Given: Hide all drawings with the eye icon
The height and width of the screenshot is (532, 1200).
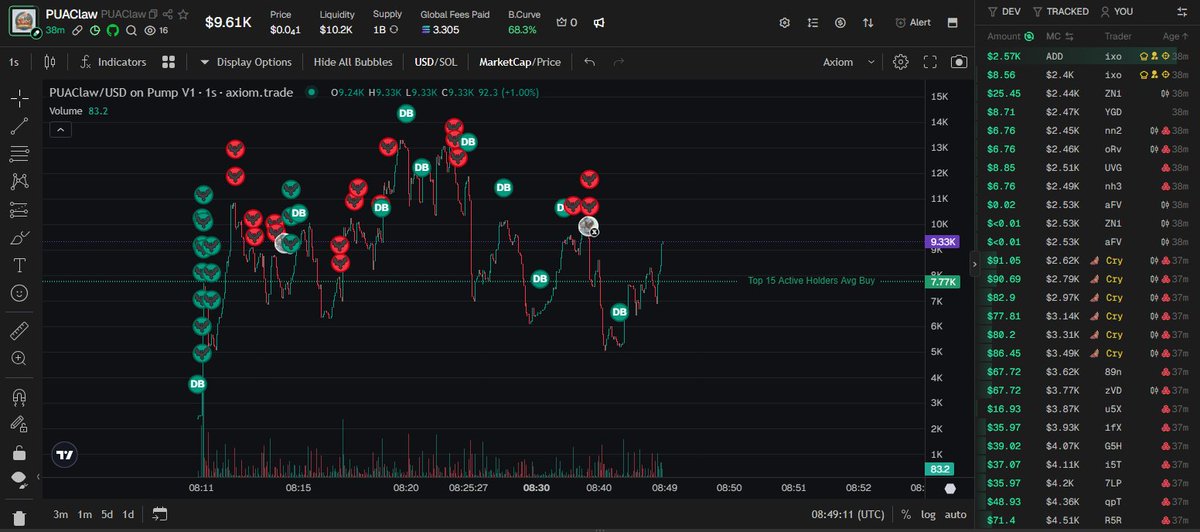Looking at the screenshot, I should tap(19, 479).
